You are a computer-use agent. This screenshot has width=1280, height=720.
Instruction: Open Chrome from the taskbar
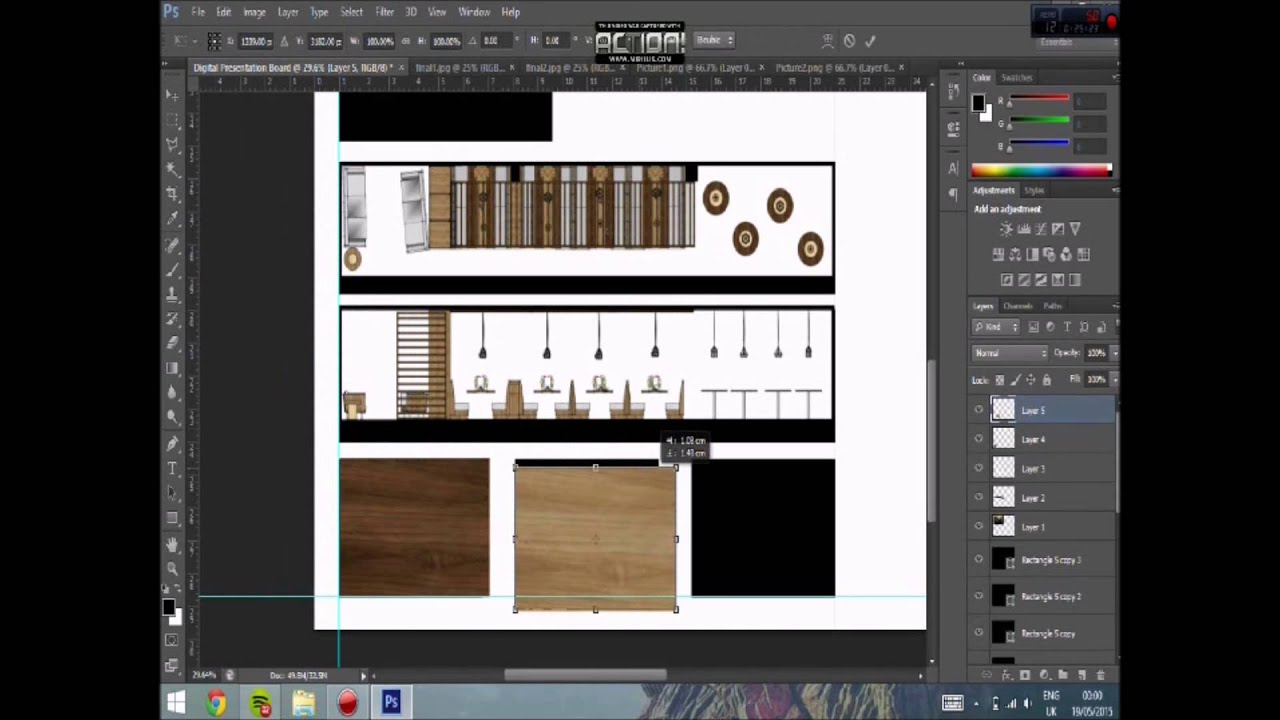(216, 703)
